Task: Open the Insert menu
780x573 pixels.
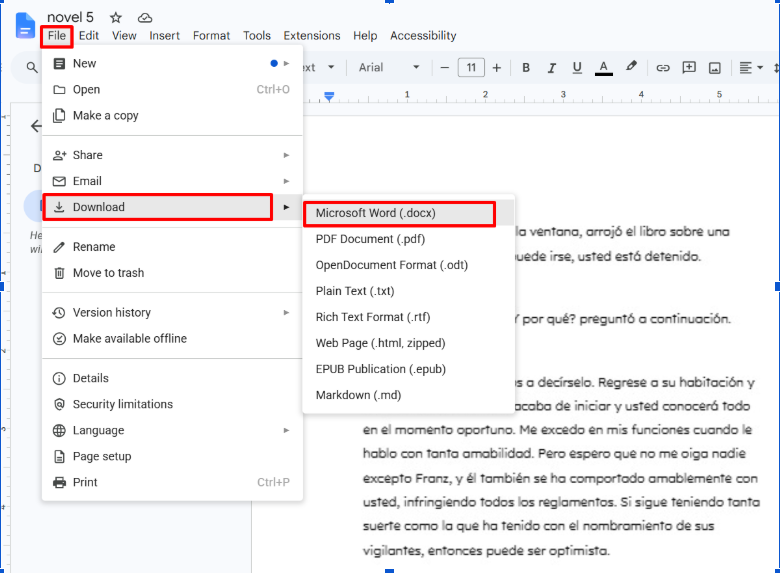Action: [x=164, y=36]
